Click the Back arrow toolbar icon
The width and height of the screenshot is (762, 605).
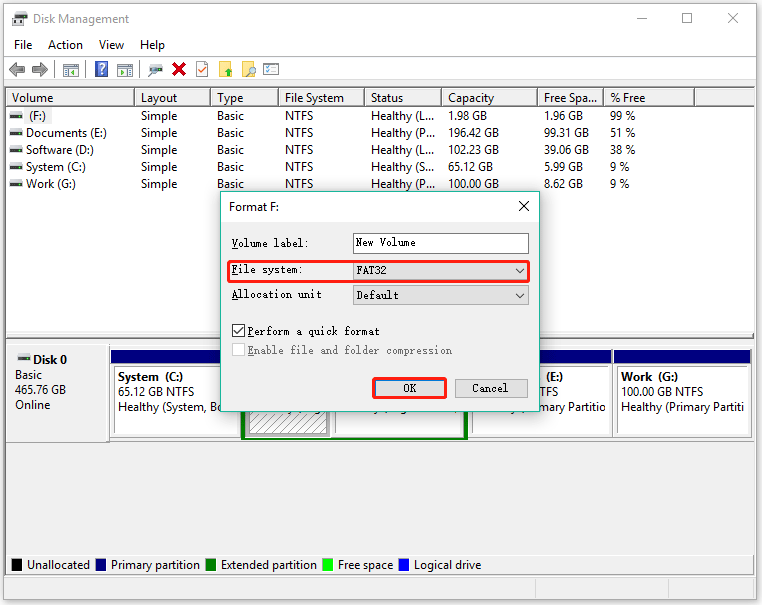click(x=17, y=69)
